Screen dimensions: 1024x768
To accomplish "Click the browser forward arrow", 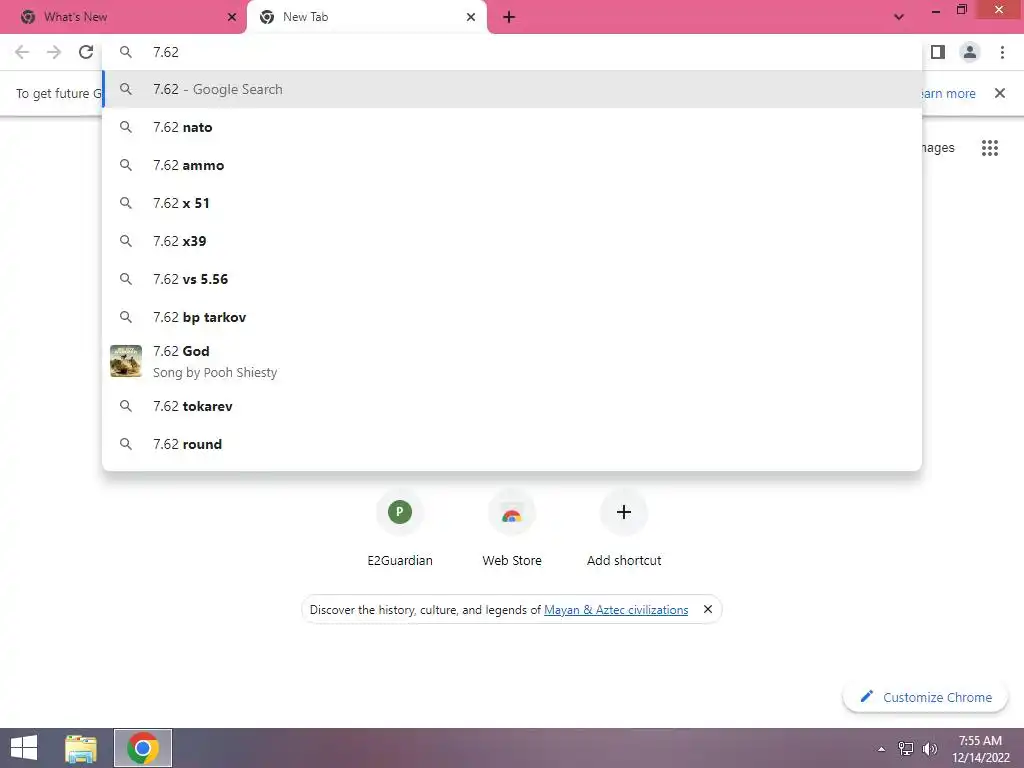I will click(54, 52).
